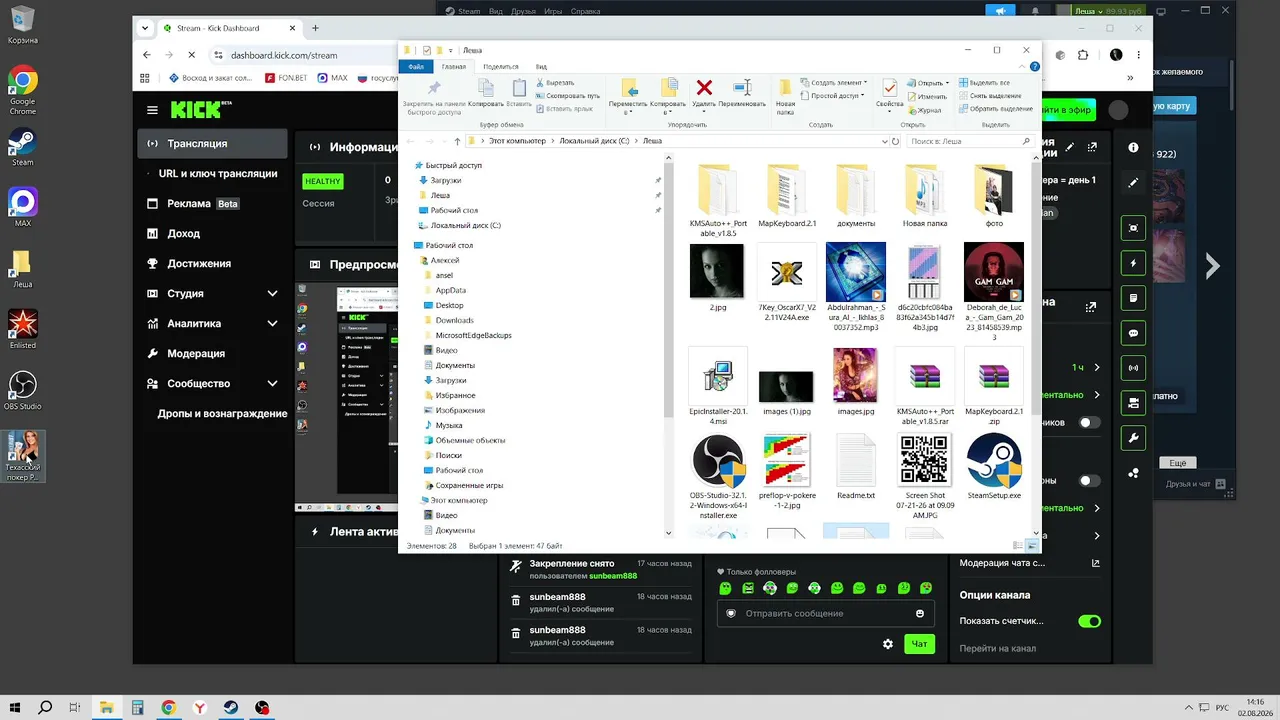The height and width of the screenshot is (720, 1280).
Task: Click the Отправить сообщение chat field
Action: pyautogui.click(x=826, y=614)
